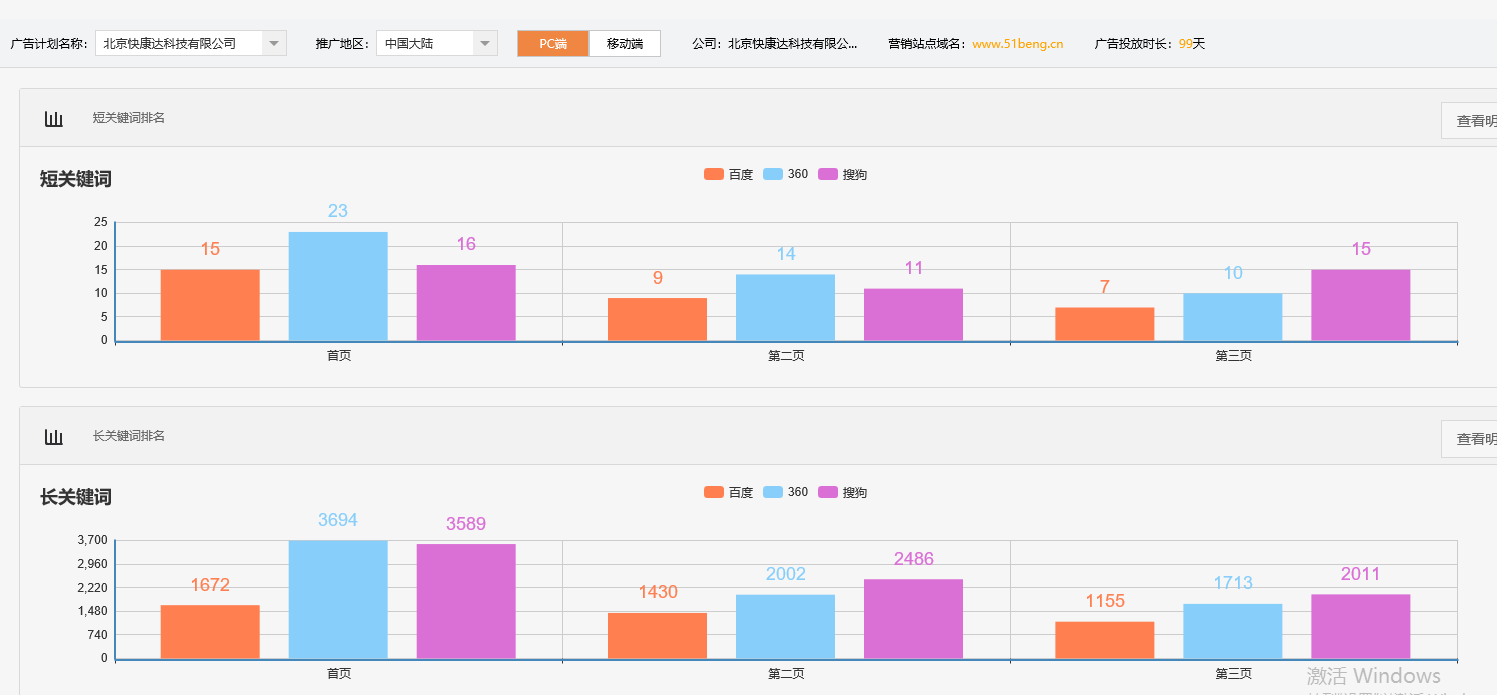This screenshot has height=695, width=1497.
Task: Toggle 360 legend in the short keyword chart
Action: tap(786, 173)
